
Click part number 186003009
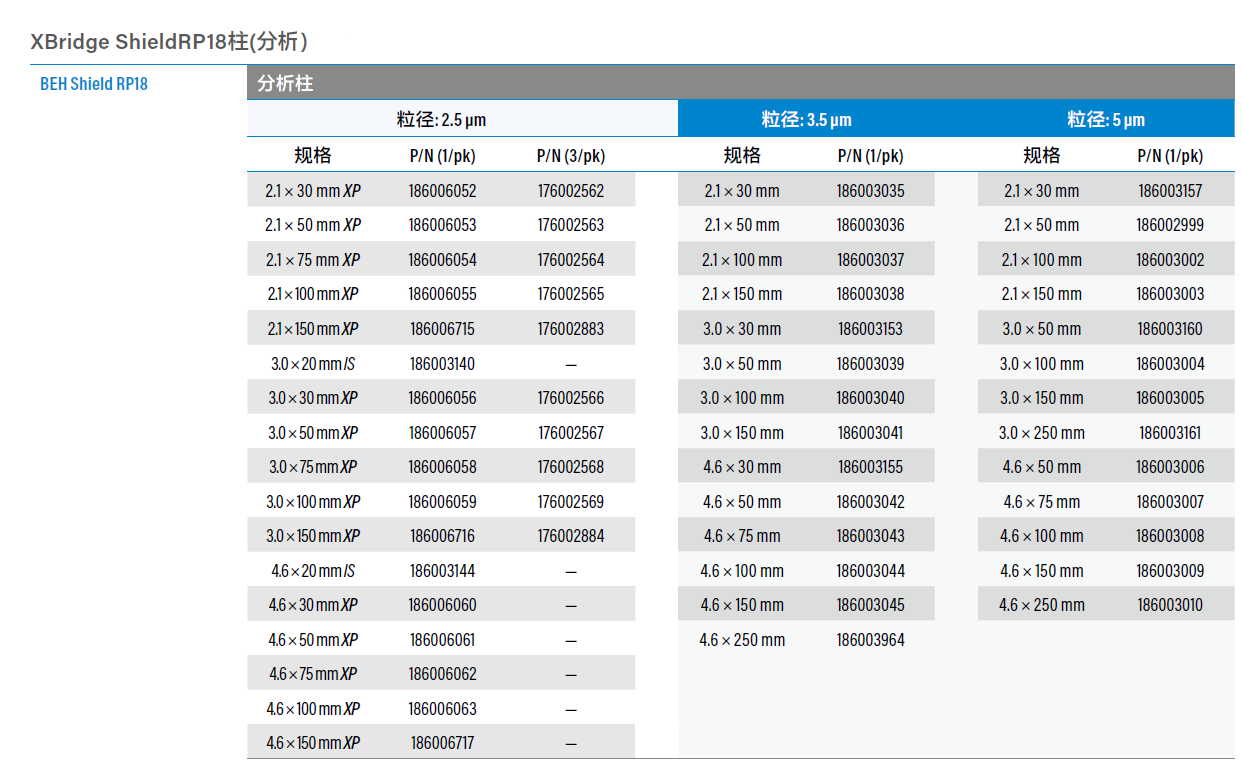[1170, 571]
